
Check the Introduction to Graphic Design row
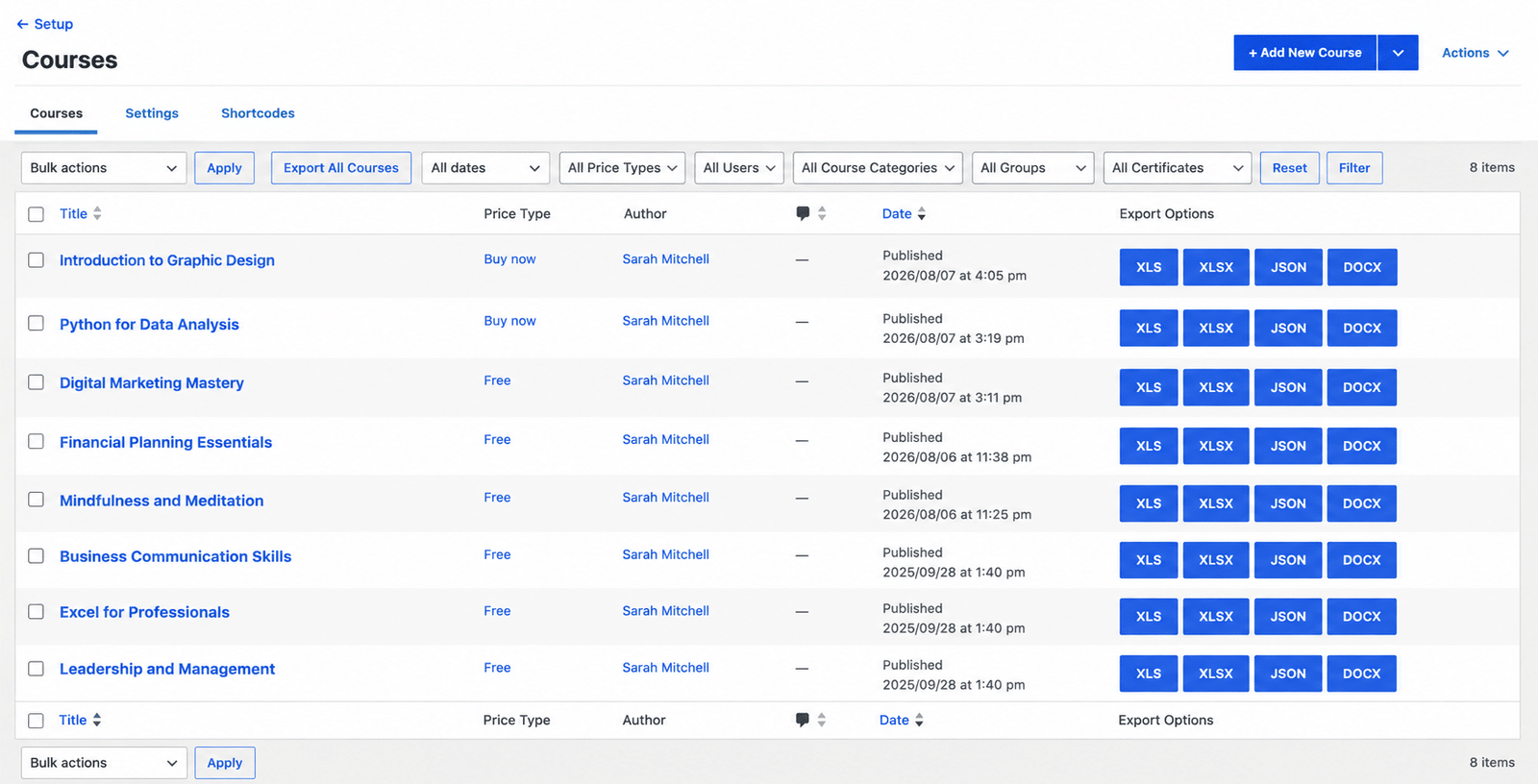(36, 260)
